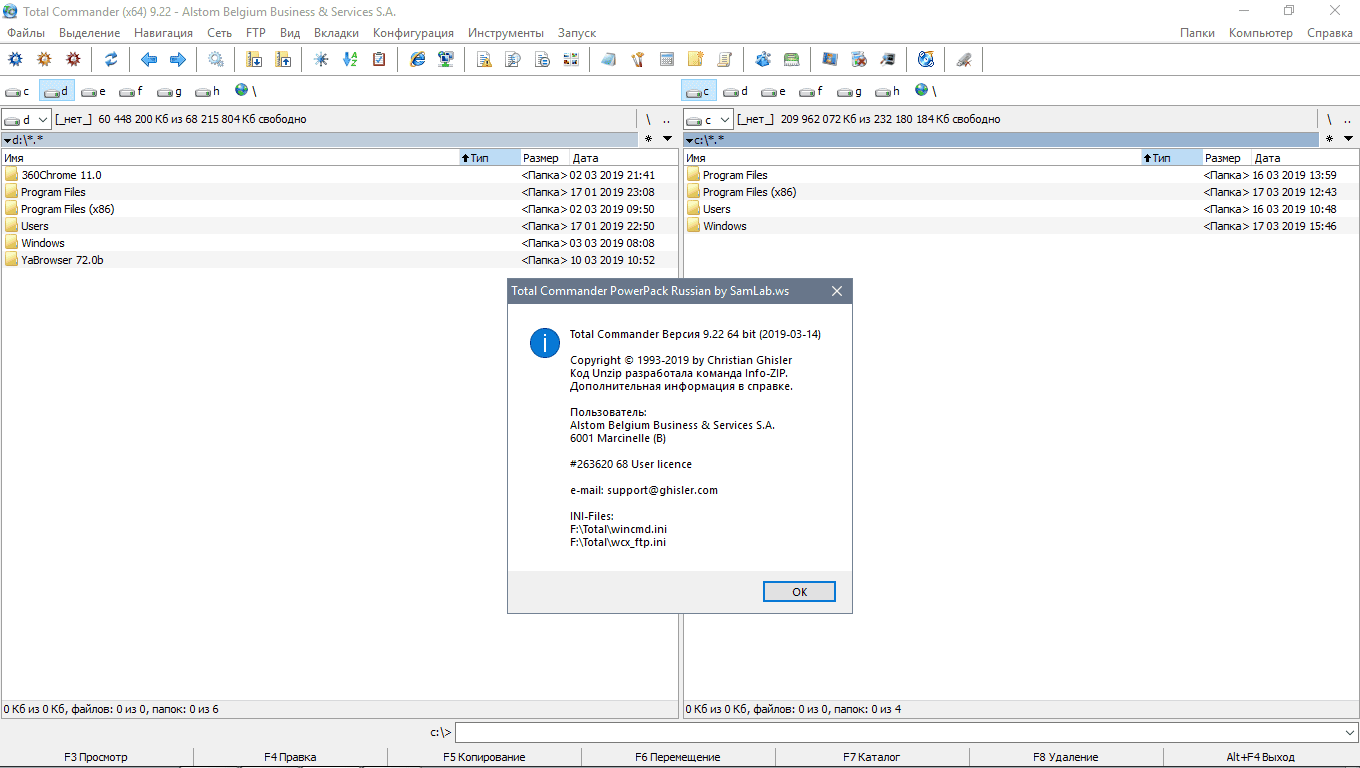Click the grey gears configuration toolbar icon
The height and width of the screenshot is (768, 1360).
(x=216, y=60)
